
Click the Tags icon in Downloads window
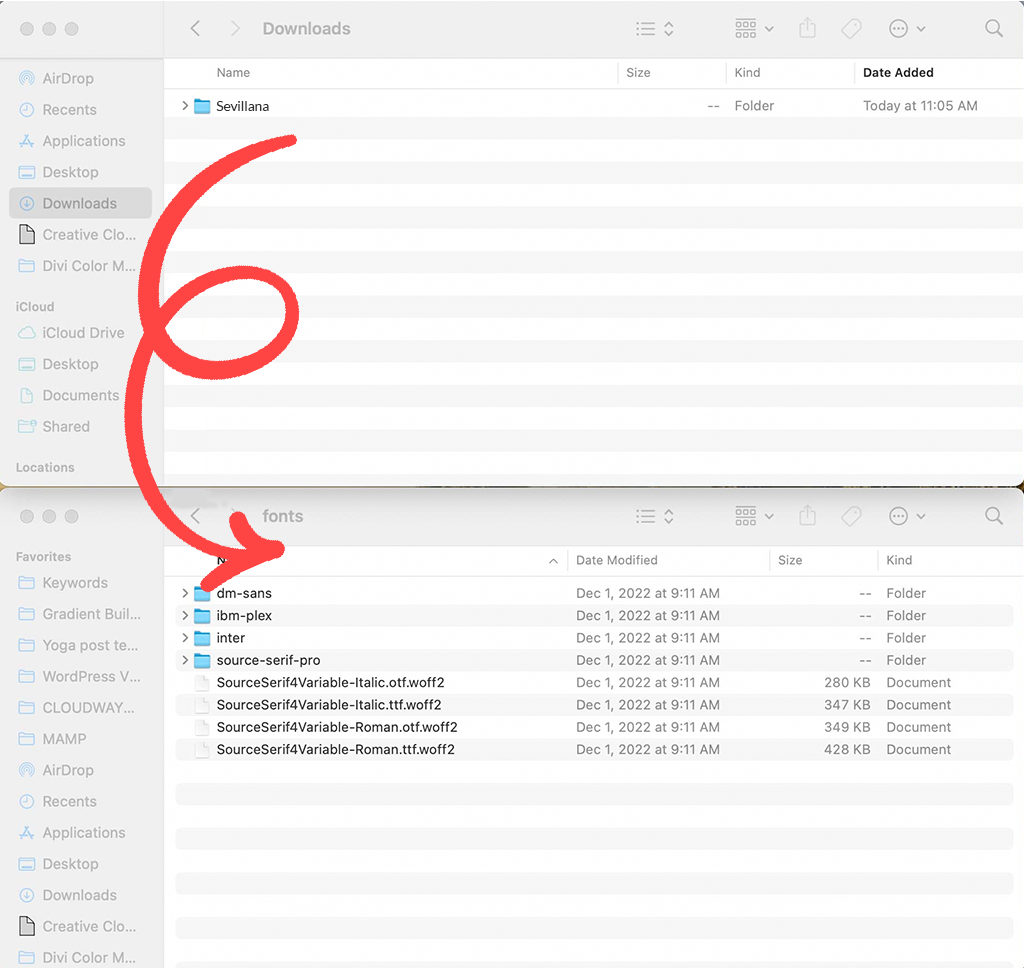851,29
